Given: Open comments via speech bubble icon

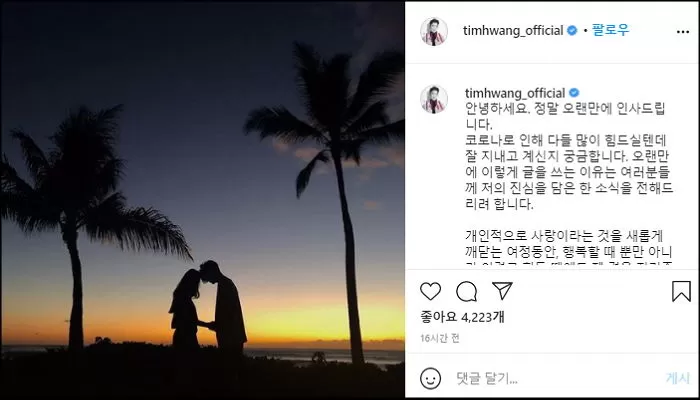Looking at the screenshot, I should [x=467, y=292].
